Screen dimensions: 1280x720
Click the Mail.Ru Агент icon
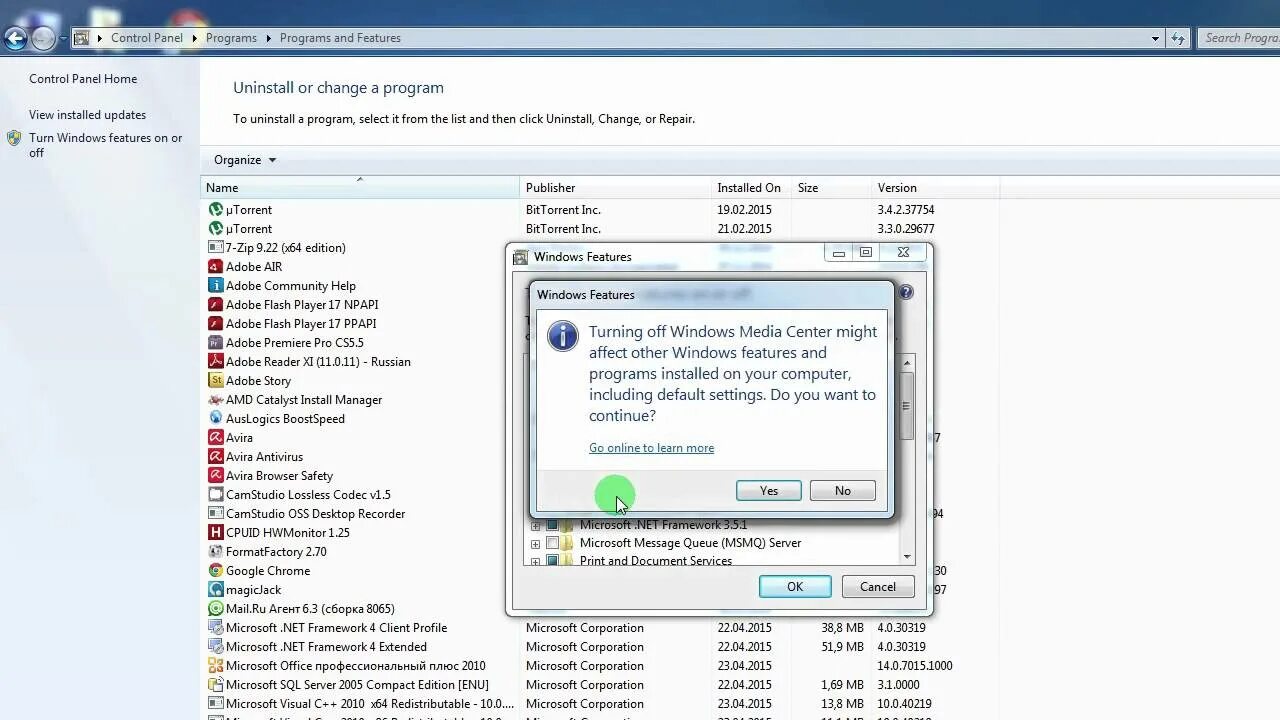coord(215,609)
